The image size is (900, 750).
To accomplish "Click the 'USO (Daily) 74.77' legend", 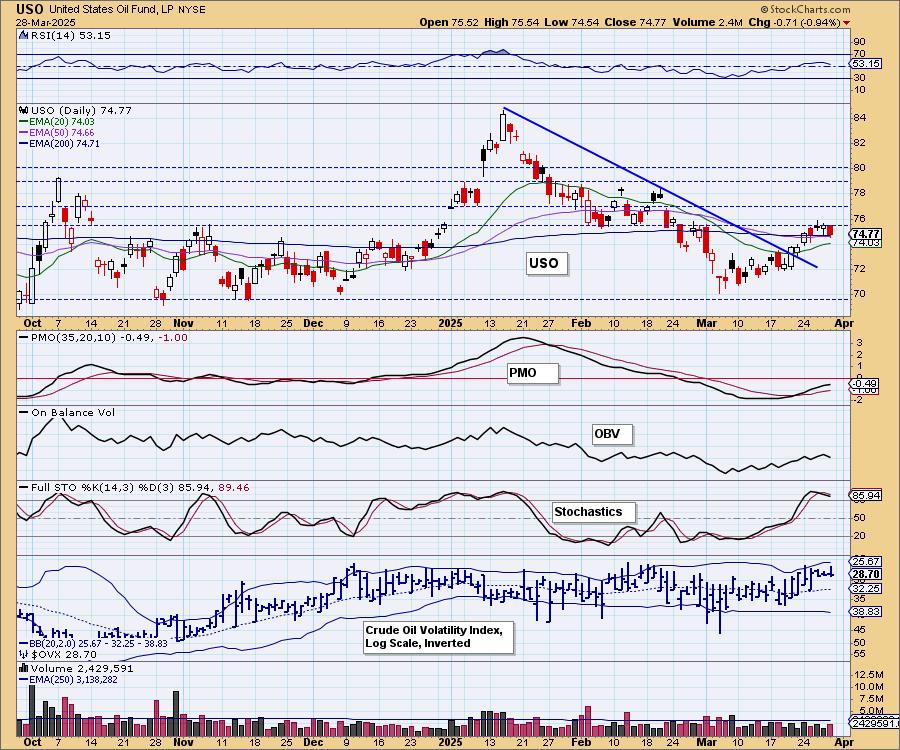I will [81, 110].
